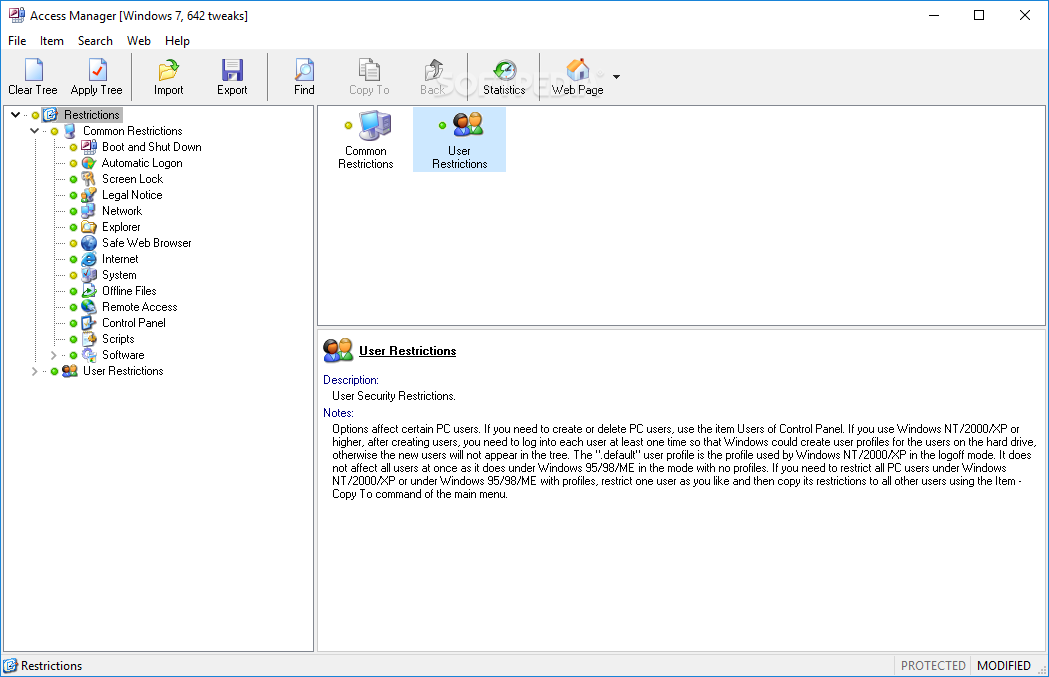
Task: Select Legal Notice tree item
Action: pyautogui.click(x=132, y=195)
